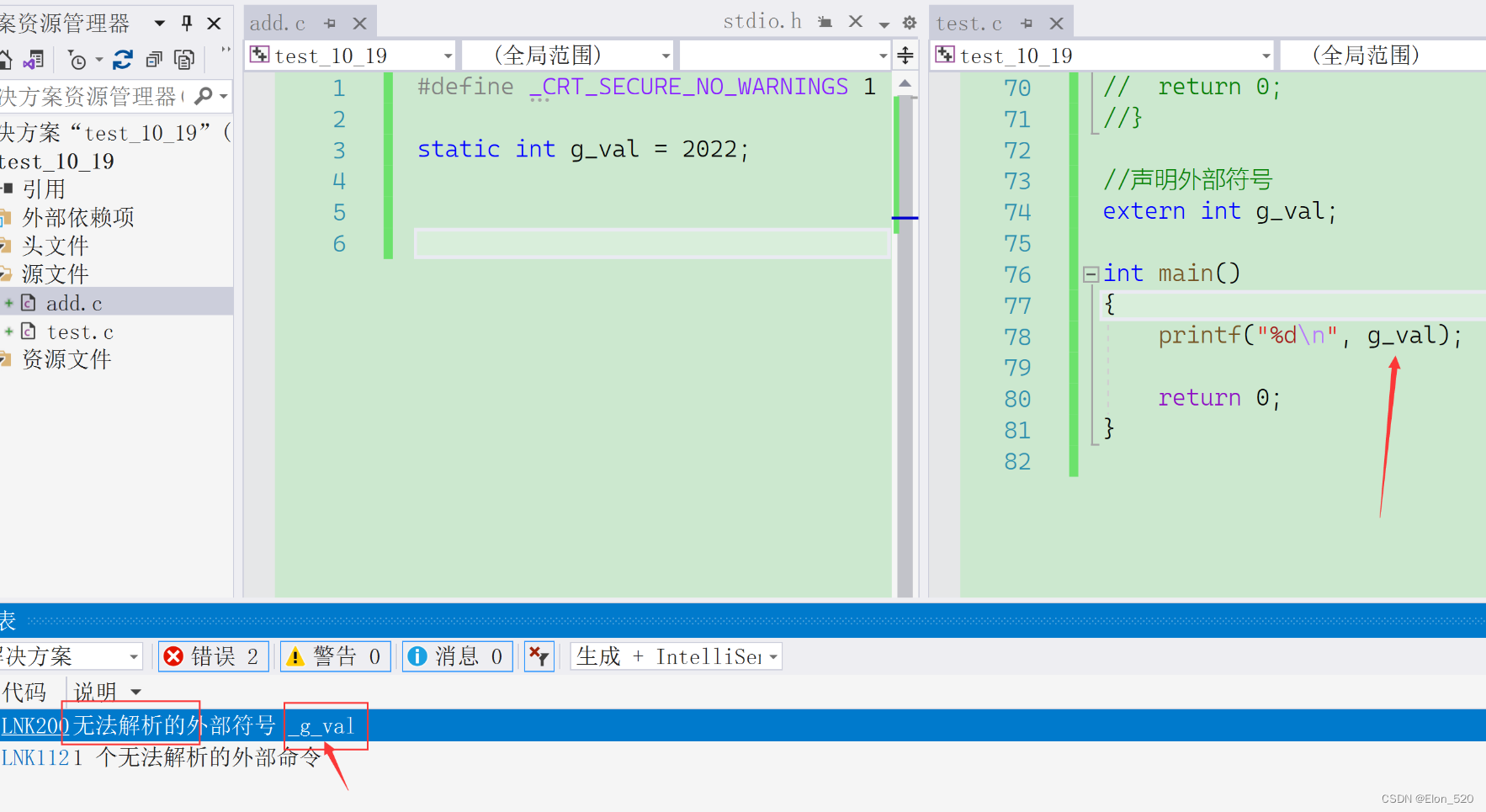Close the add.c tab
1486x812 pixels.
coord(359,24)
